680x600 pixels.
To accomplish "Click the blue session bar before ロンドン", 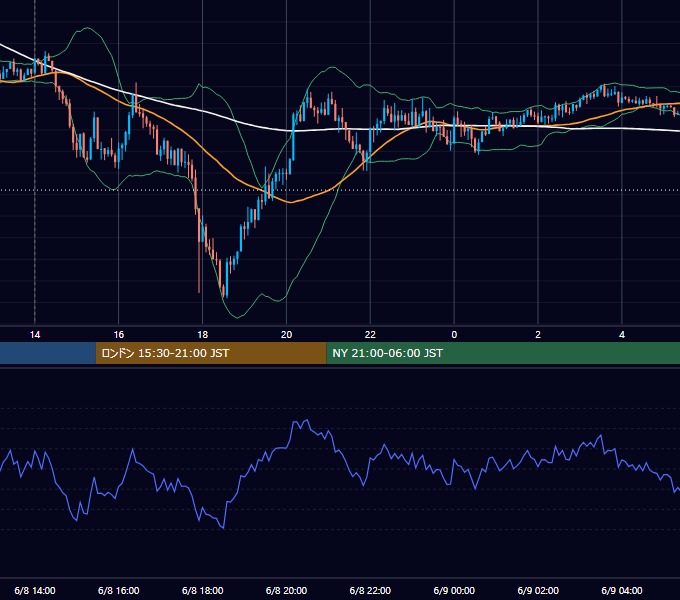I will pyautogui.click(x=48, y=353).
